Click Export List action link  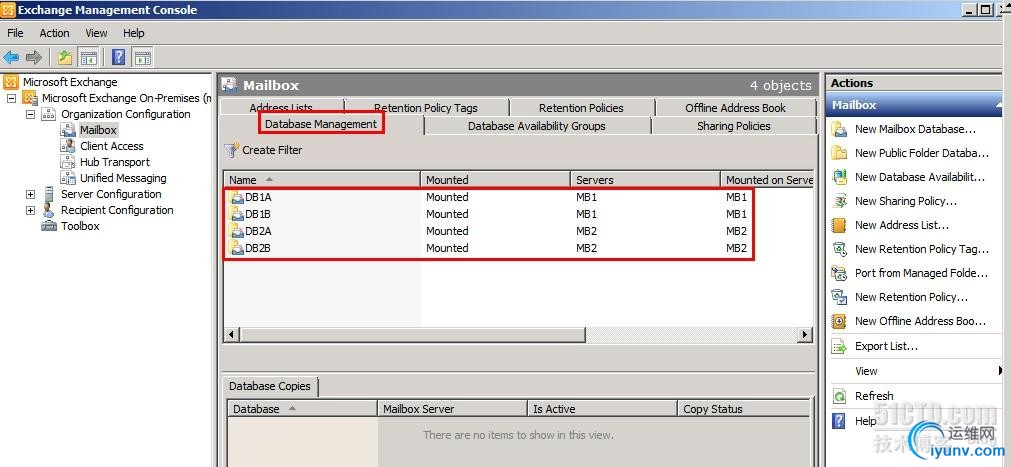point(886,346)
